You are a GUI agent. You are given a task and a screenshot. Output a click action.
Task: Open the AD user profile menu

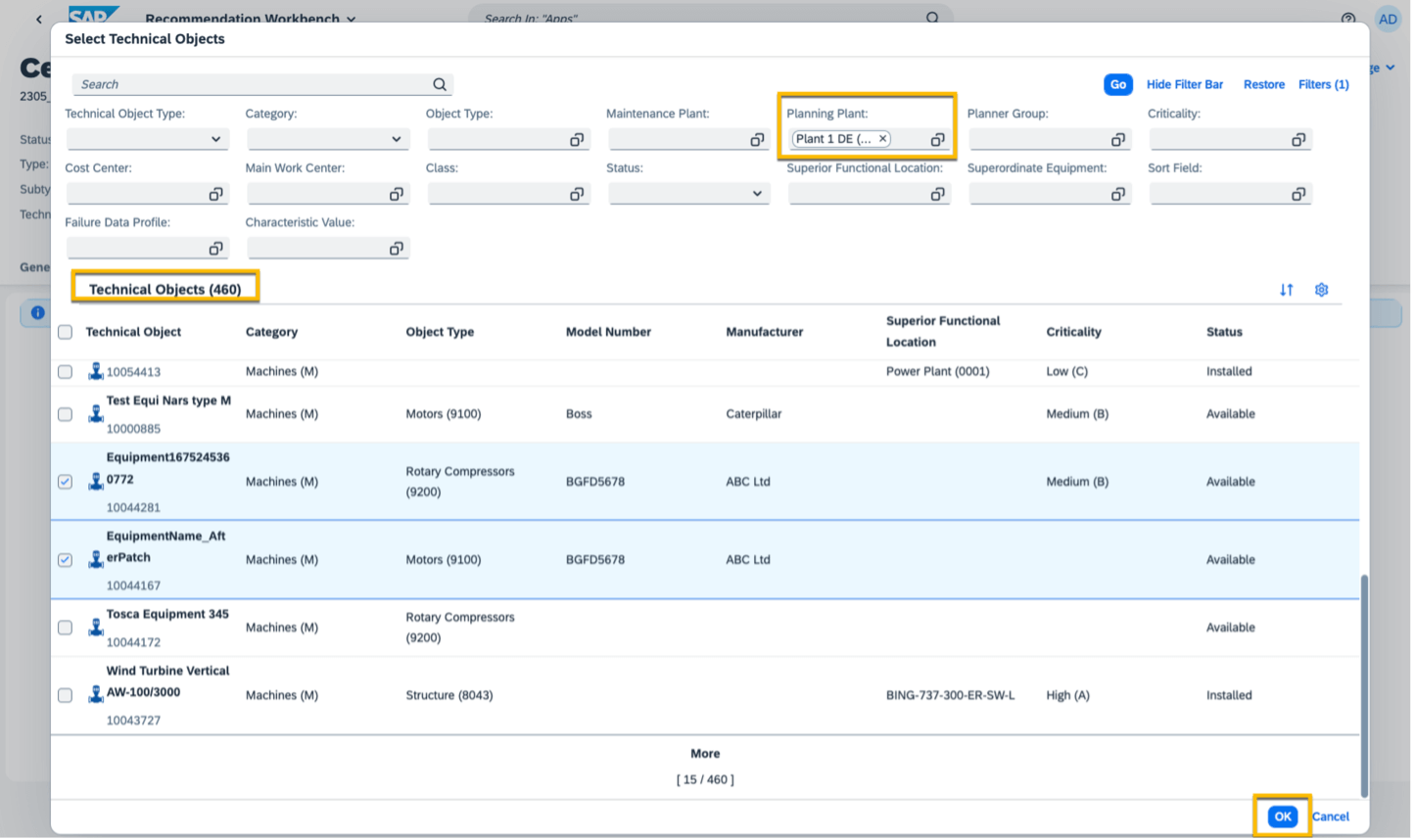1388,19
